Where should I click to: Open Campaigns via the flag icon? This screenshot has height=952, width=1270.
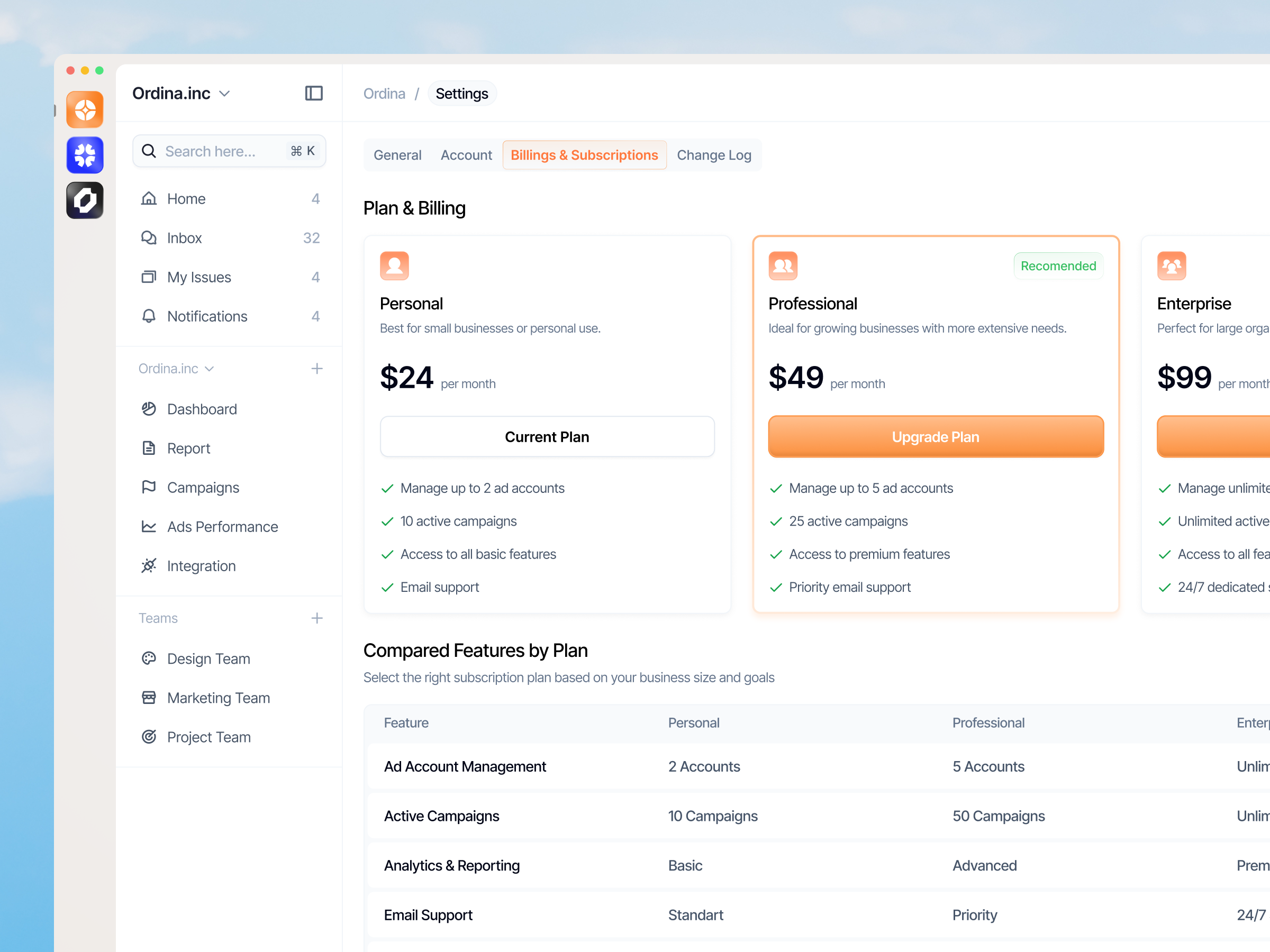coord(149,487)
